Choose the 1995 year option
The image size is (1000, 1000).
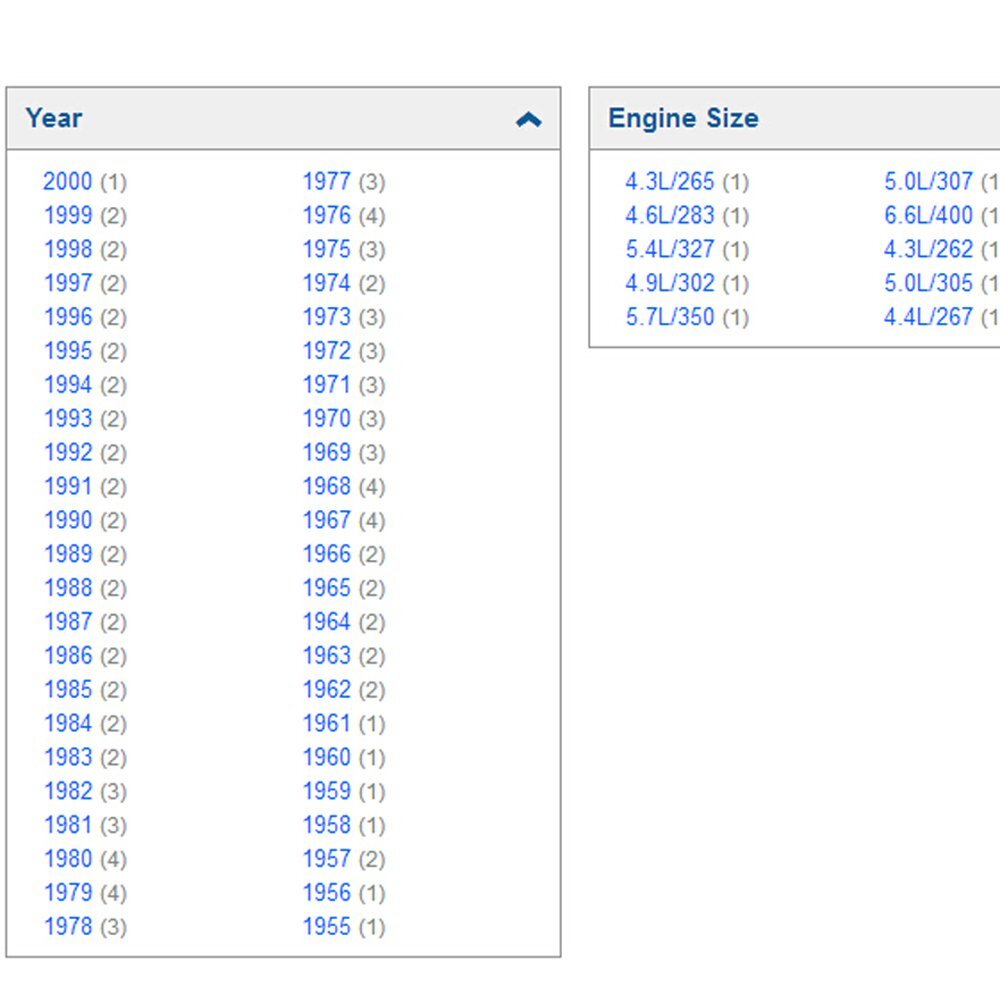[x=67, y=351]
